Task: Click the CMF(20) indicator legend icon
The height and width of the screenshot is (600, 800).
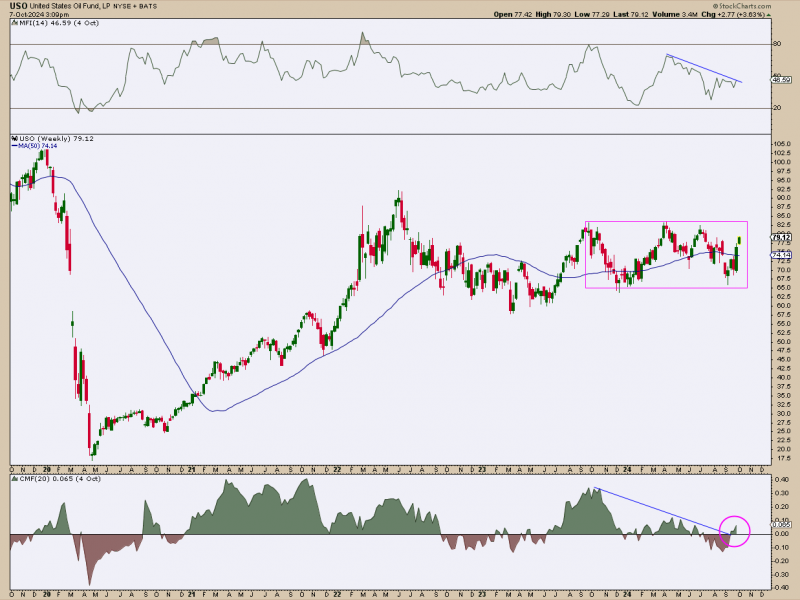Action: (15, 479)
